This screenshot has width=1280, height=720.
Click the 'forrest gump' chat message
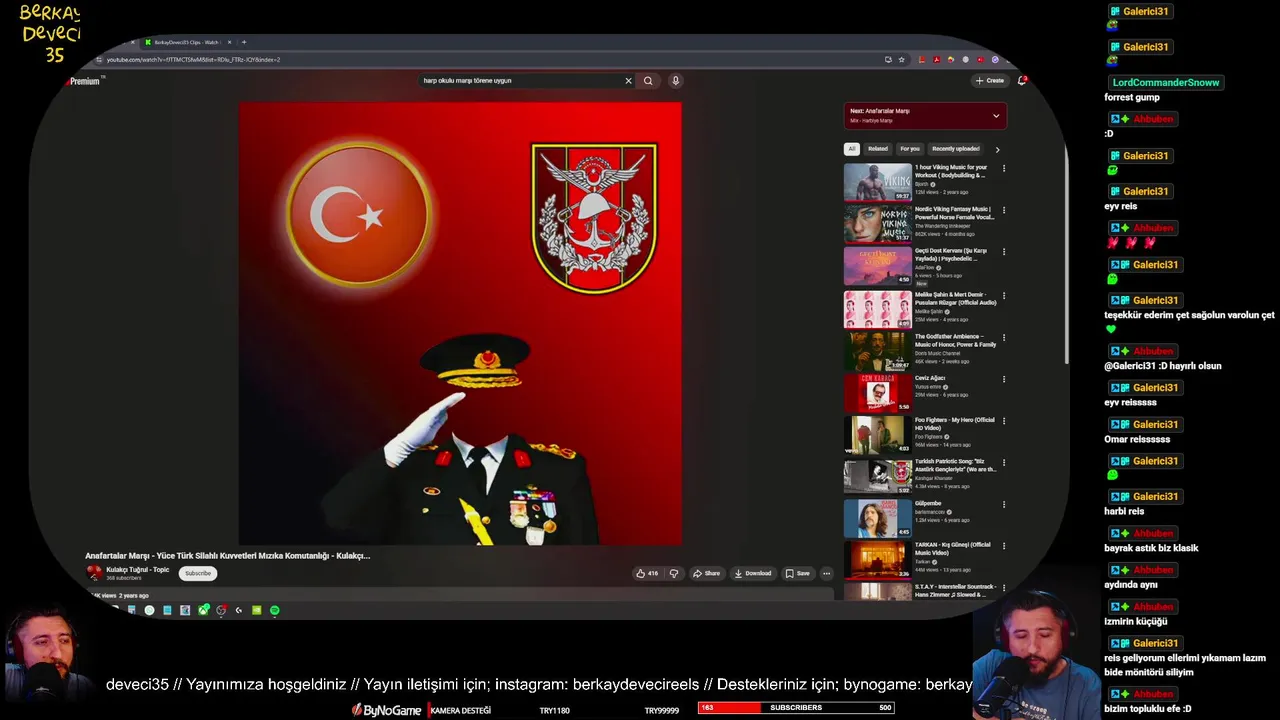coord(1132,98)
